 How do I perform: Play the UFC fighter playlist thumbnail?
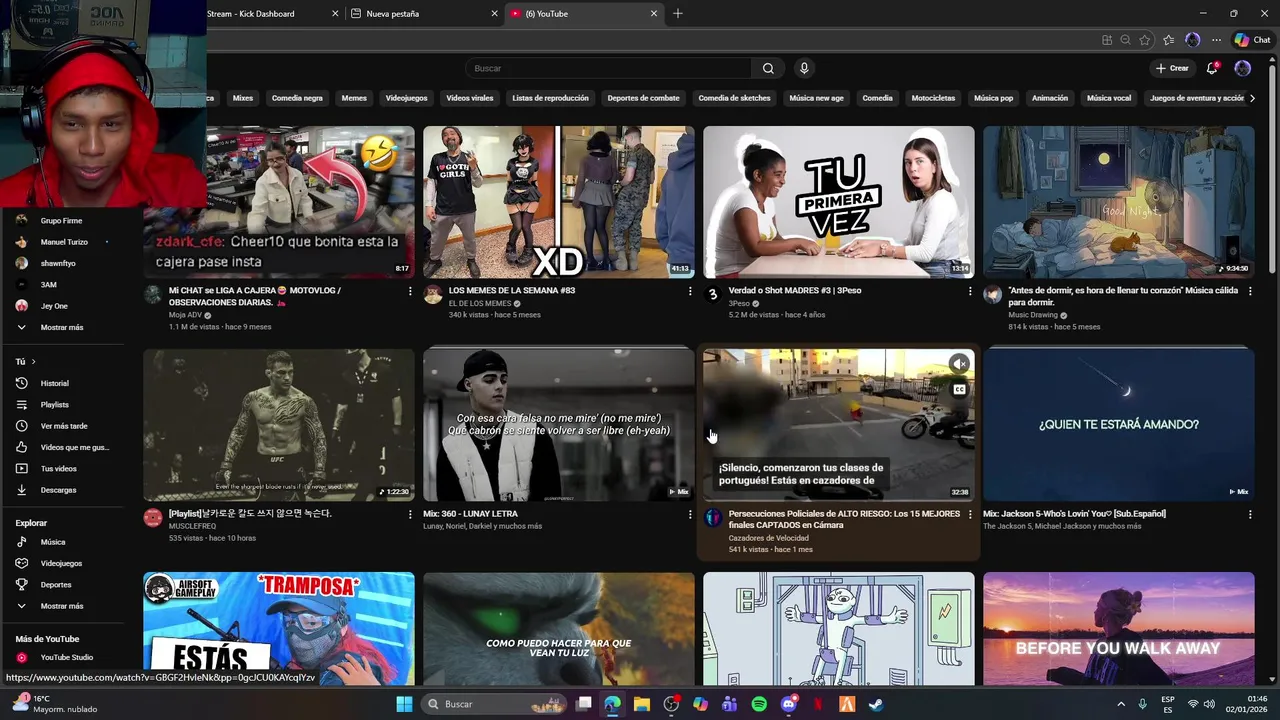tap(278, 425)
